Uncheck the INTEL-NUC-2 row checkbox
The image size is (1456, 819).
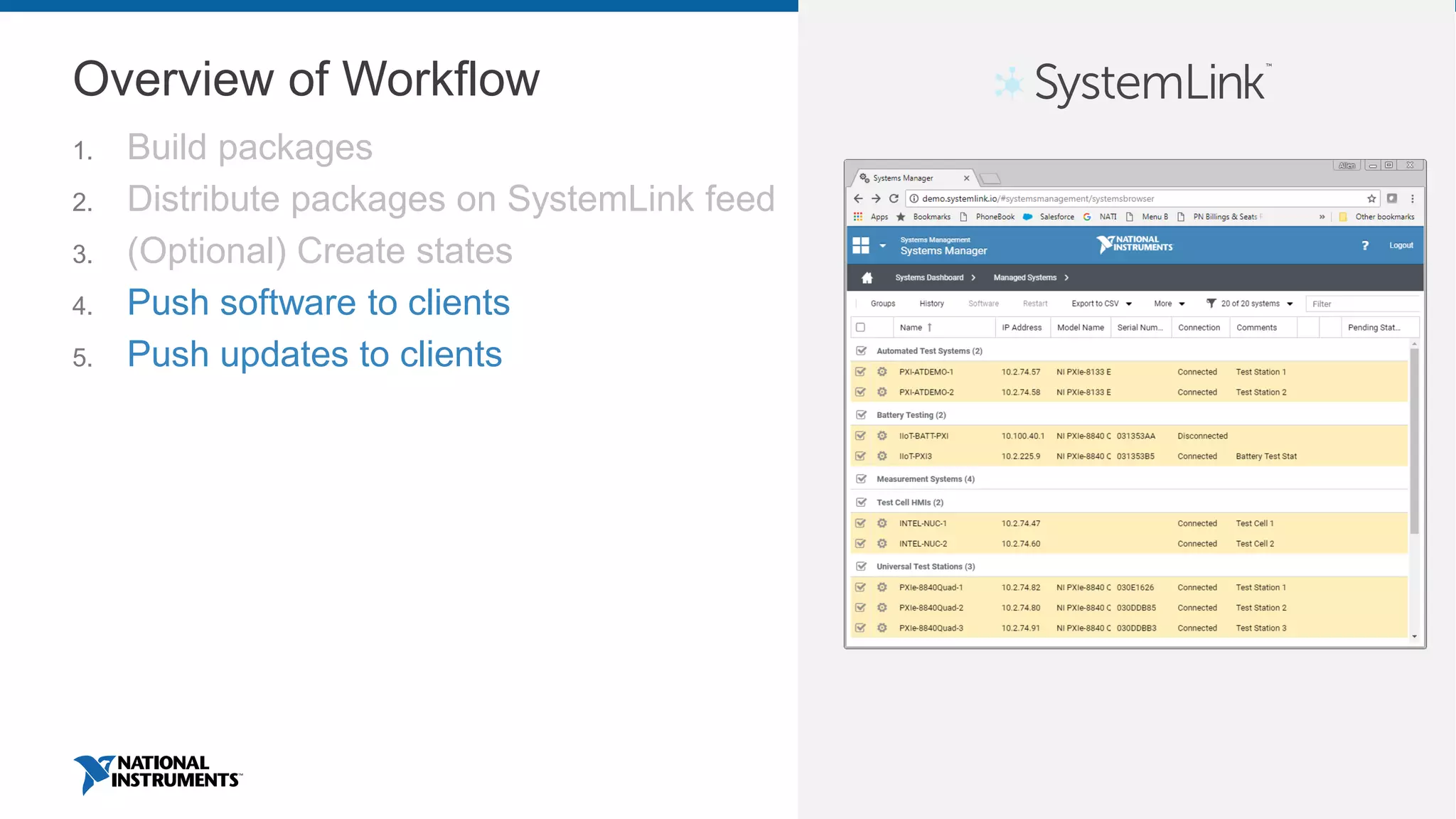pos(861,544)
